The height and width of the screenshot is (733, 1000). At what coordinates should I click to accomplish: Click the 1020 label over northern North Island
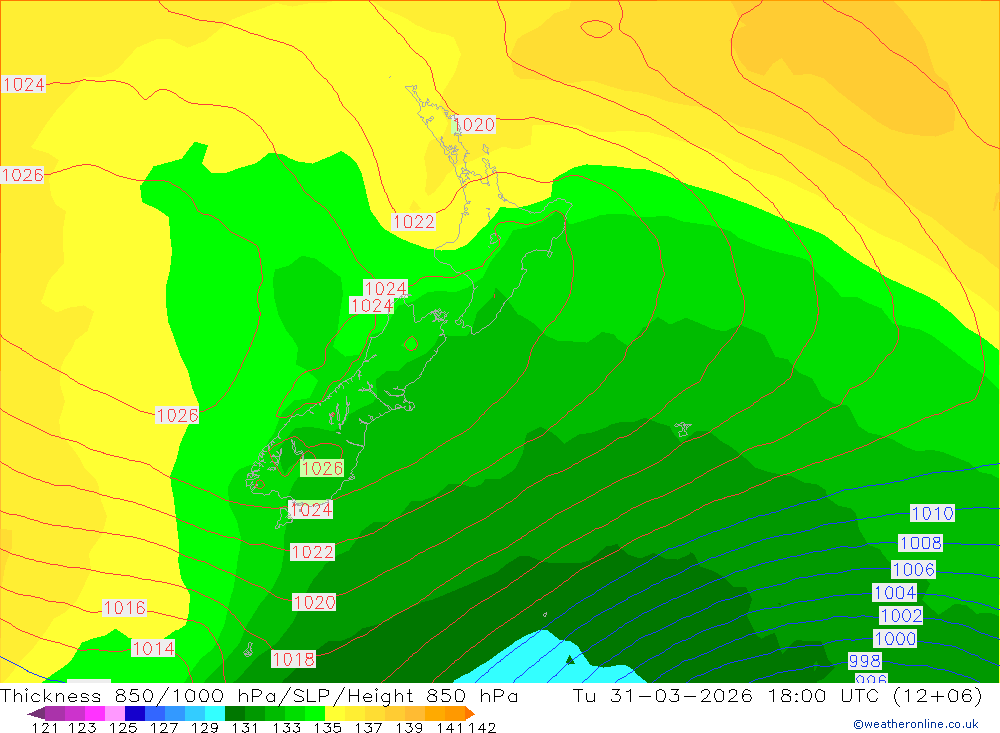(474, 124)
